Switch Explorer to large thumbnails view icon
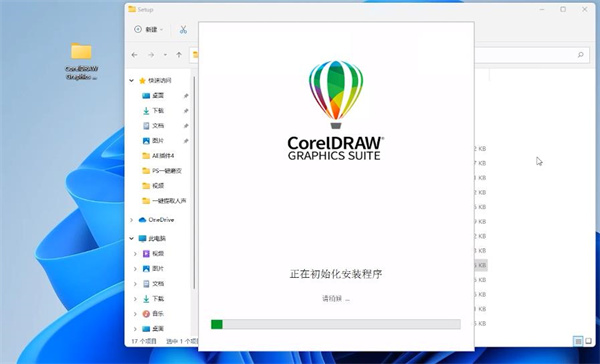Image resolution: width=600 pixels, height=364 pixels. [x=588, y=341]
